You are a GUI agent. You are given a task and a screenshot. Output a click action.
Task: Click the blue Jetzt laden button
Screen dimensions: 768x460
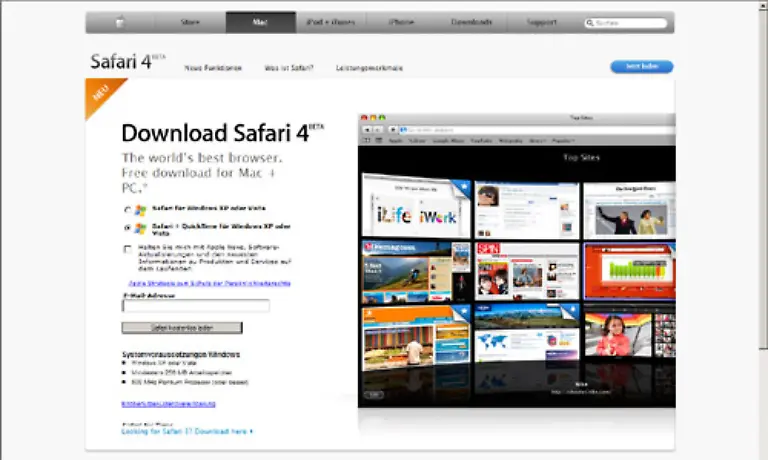coord(642,66)
